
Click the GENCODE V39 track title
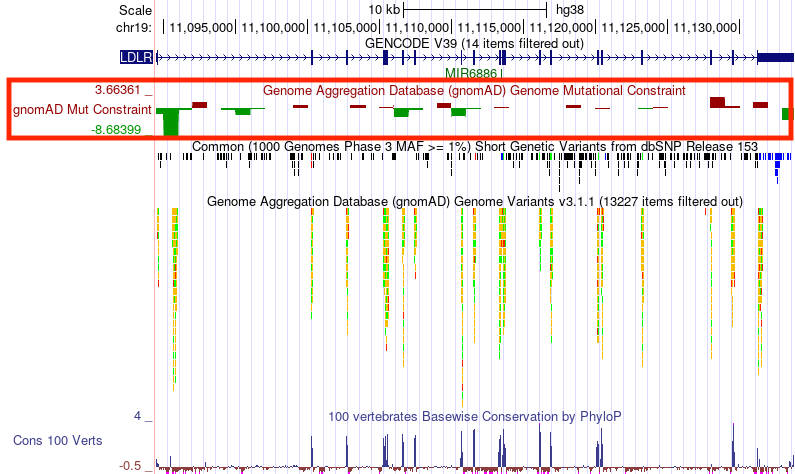point(474,44)
